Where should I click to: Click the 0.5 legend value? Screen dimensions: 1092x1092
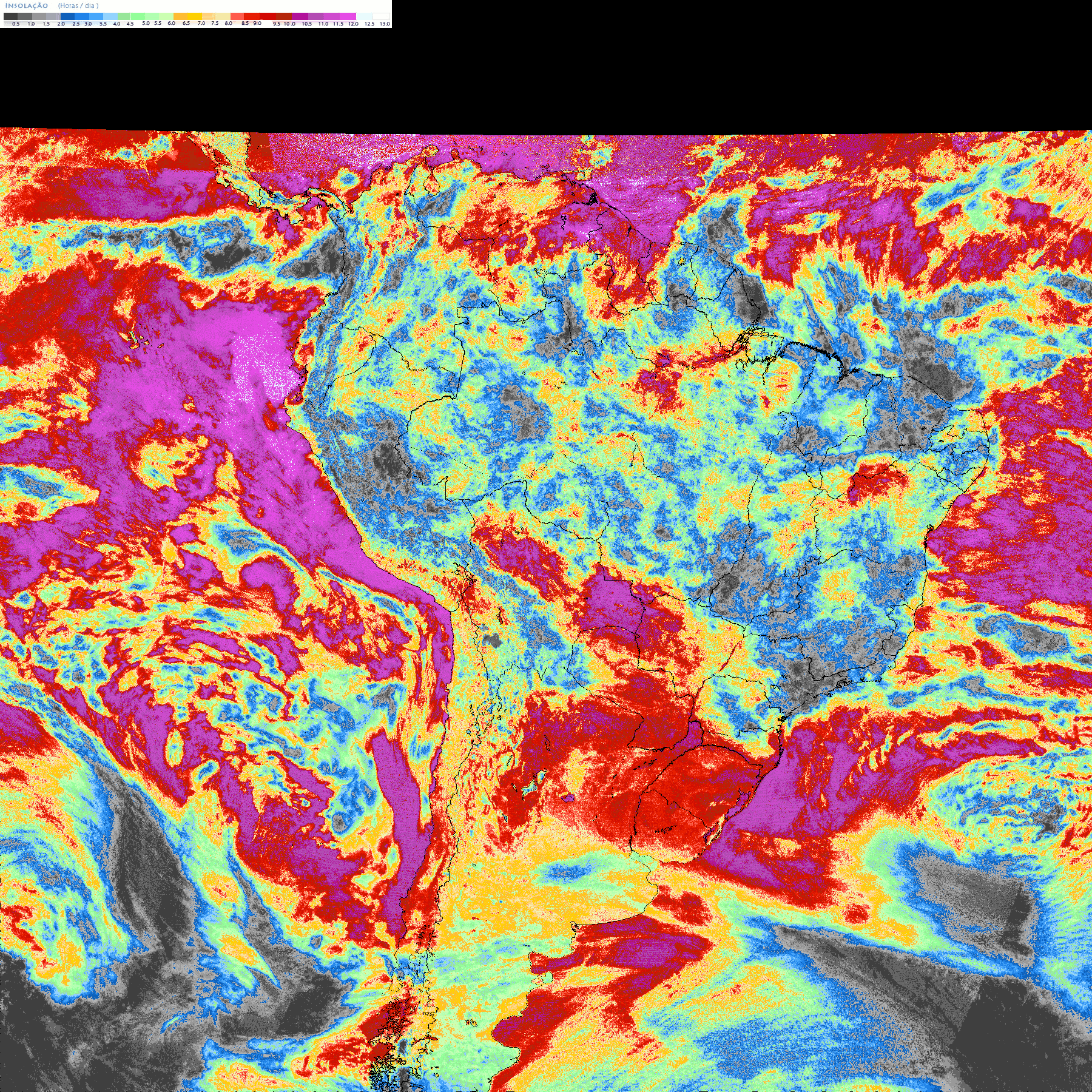click(x=16, y=24)
